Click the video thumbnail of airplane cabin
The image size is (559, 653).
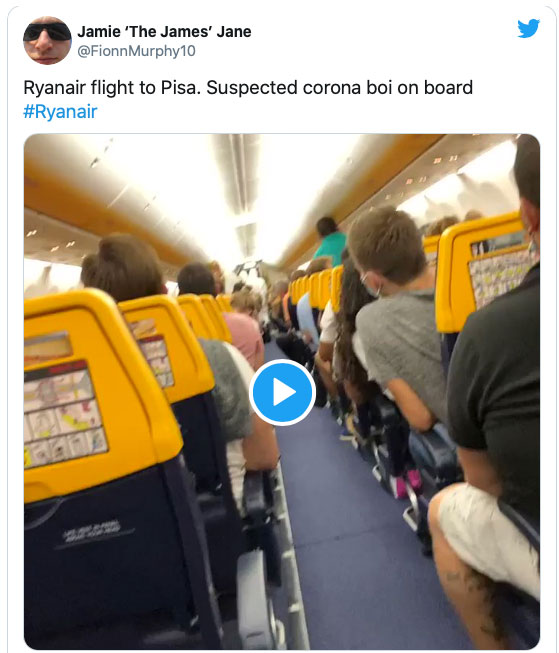point(282,391)
